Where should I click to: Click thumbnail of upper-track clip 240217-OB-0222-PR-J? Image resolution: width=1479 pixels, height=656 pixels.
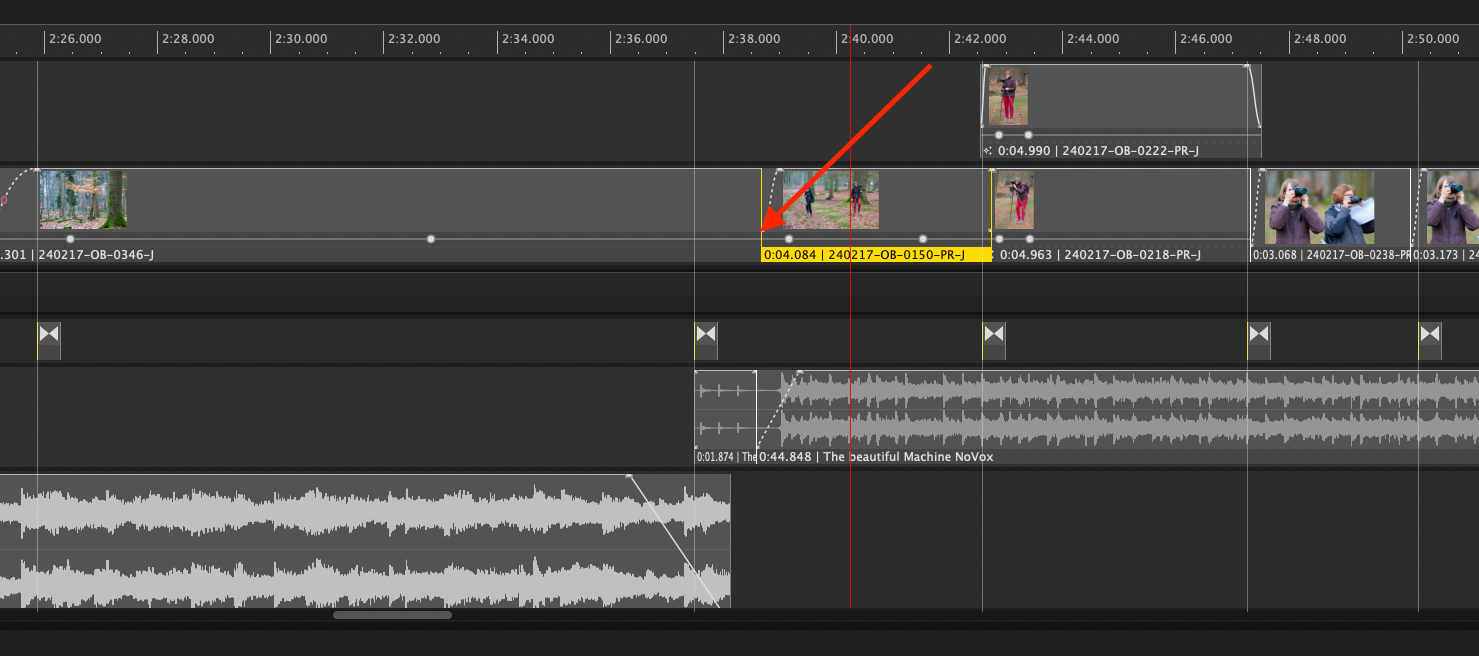[x=1008, y=96]
